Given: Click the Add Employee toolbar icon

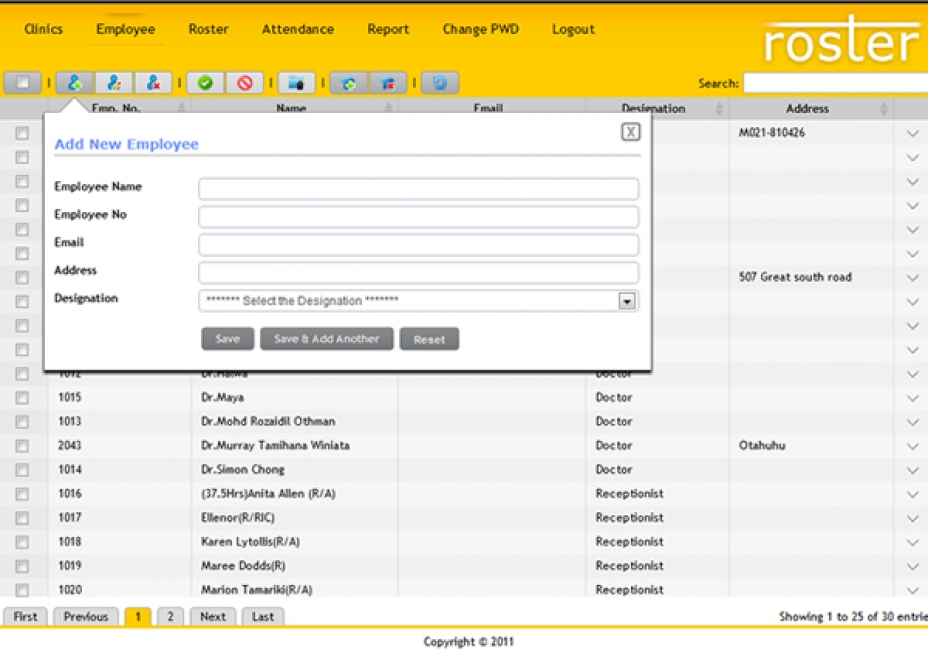Looking at the screenshot, I should (74, 83).
